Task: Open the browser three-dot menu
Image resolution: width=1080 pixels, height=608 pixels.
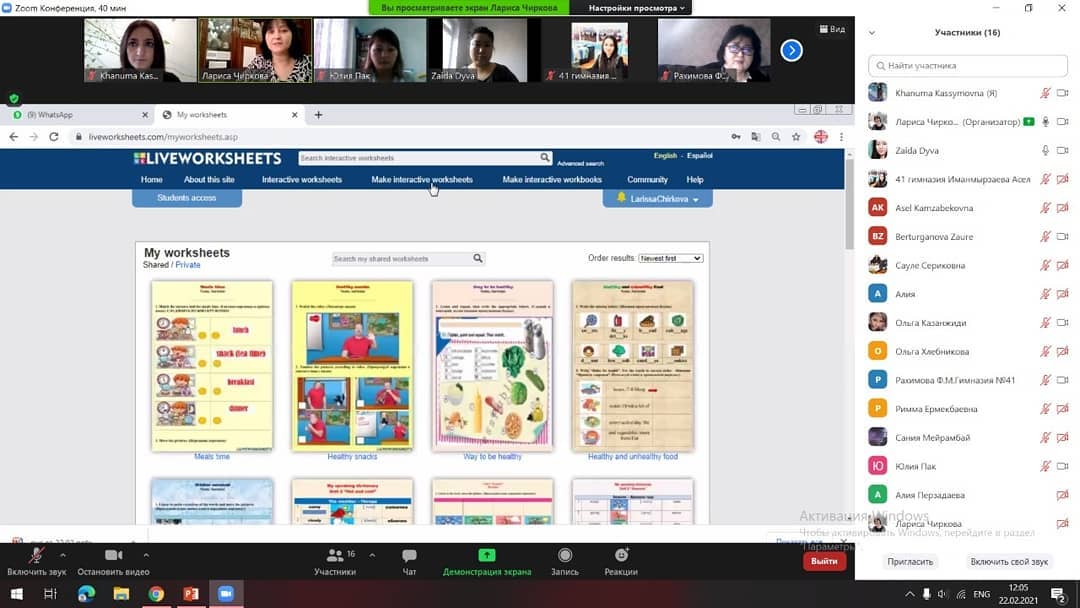Action: click(841, 137)
